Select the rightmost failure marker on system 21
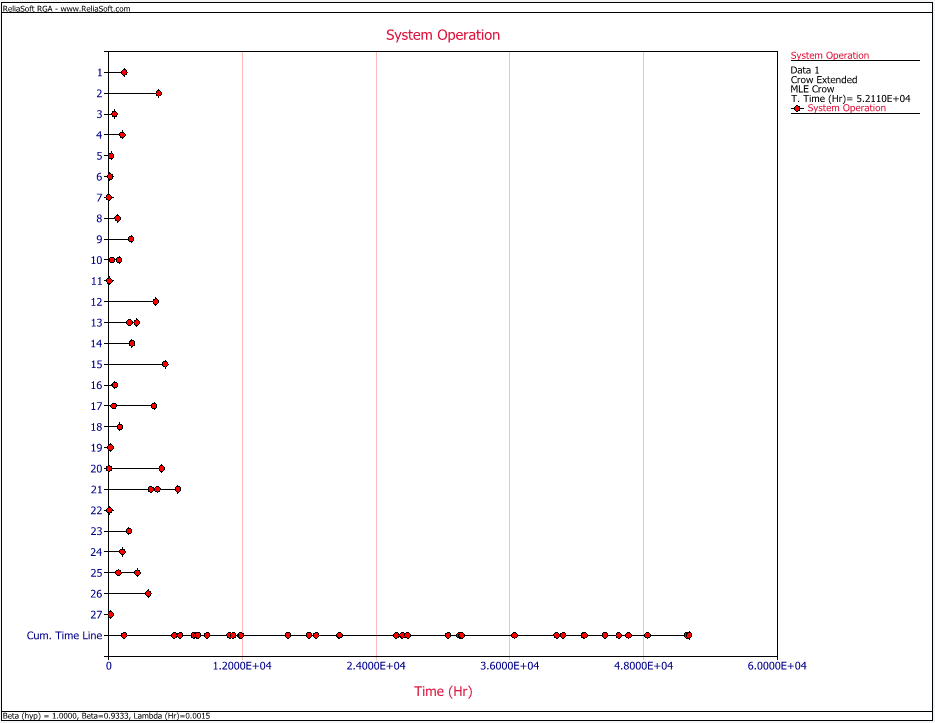This screenshot has width=935, height=723. tap(178, 489)
